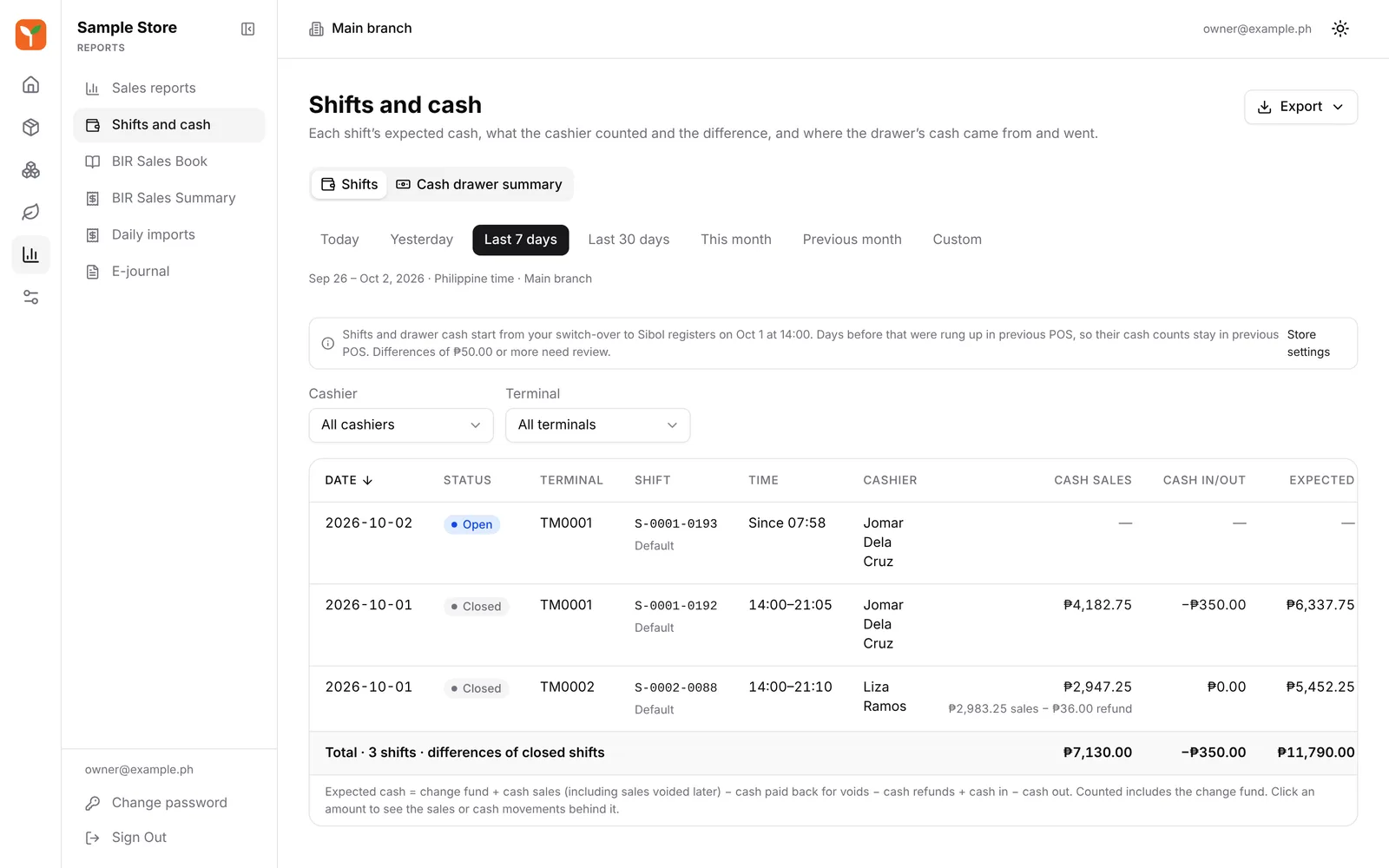The image size is (1389, 868).
Task: Open the Reports bar chart rail icon
Action: coord(30,255)
